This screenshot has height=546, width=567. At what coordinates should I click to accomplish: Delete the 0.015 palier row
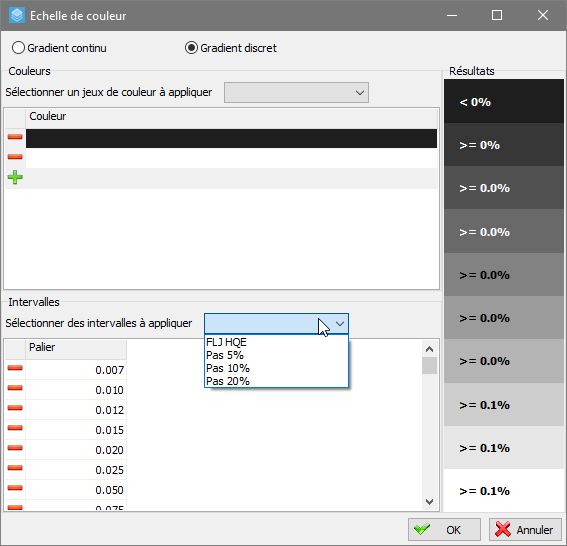tap(15, 428)
